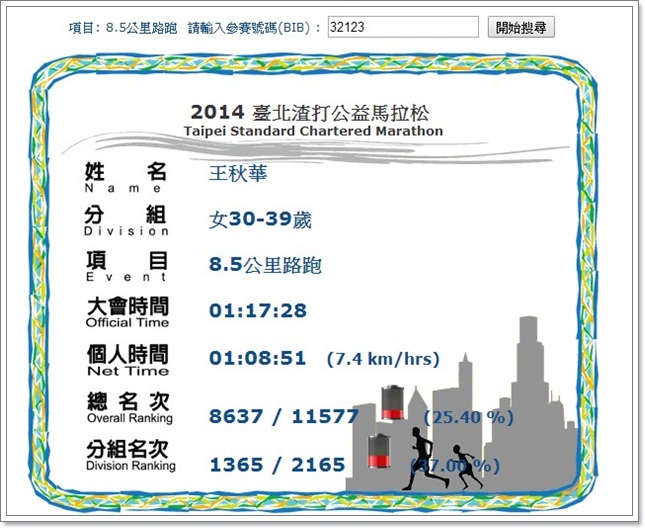Click the BIB number input field
This screenshot has height=528, width=645.
click(x=403, y=27)
